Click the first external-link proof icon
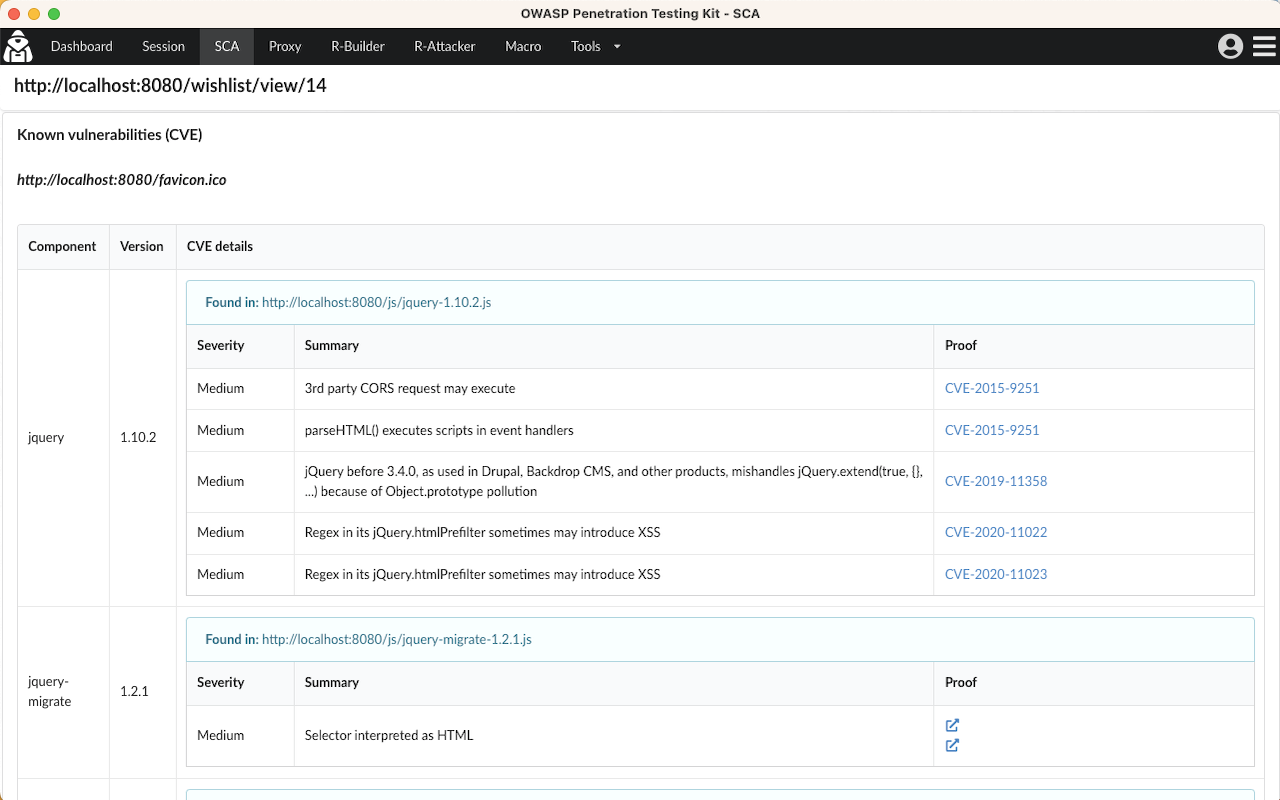Viewport: 1280px width, 800px height. [952, 725]
